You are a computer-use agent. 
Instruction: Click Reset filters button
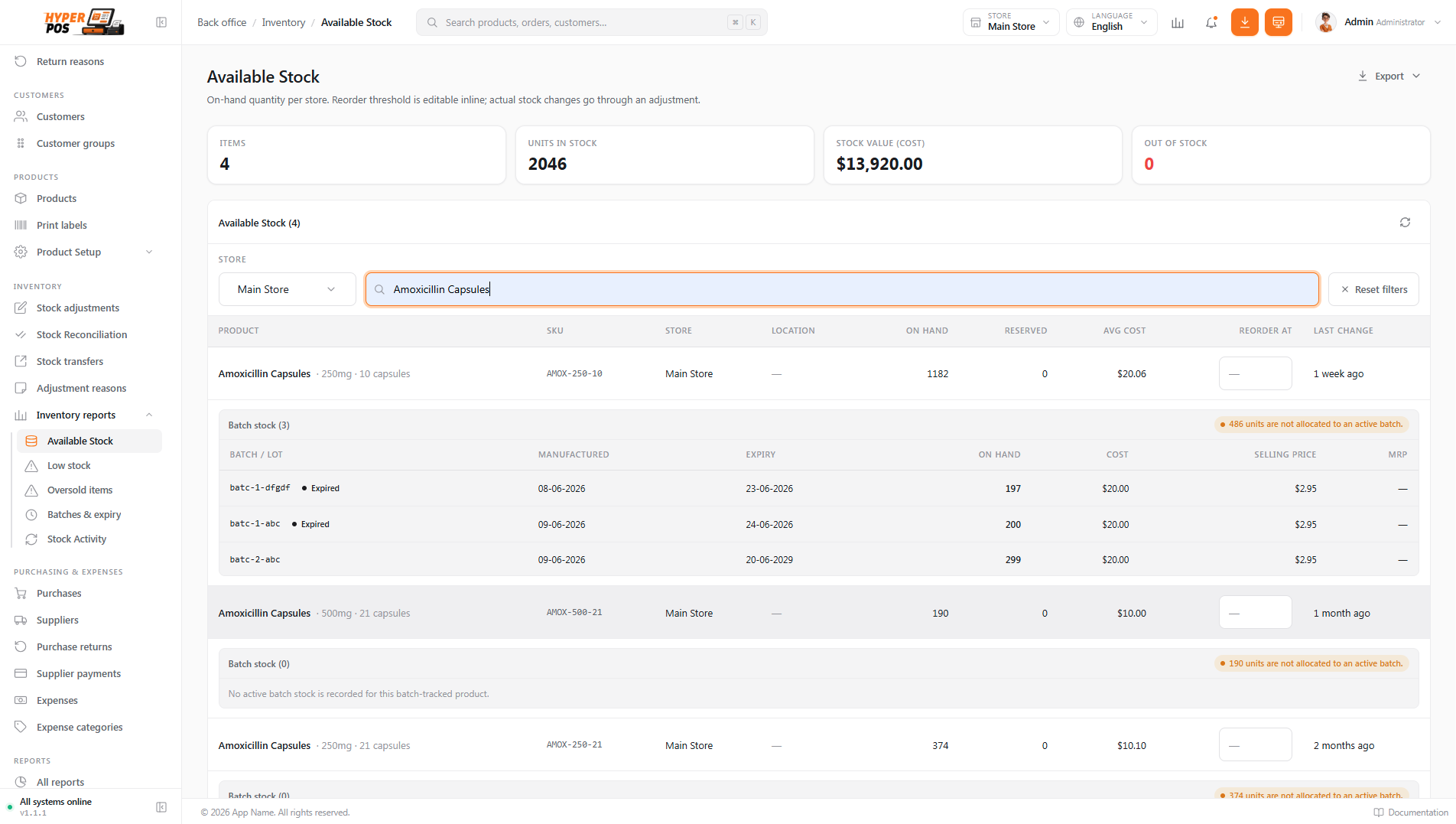(1373, 289)
